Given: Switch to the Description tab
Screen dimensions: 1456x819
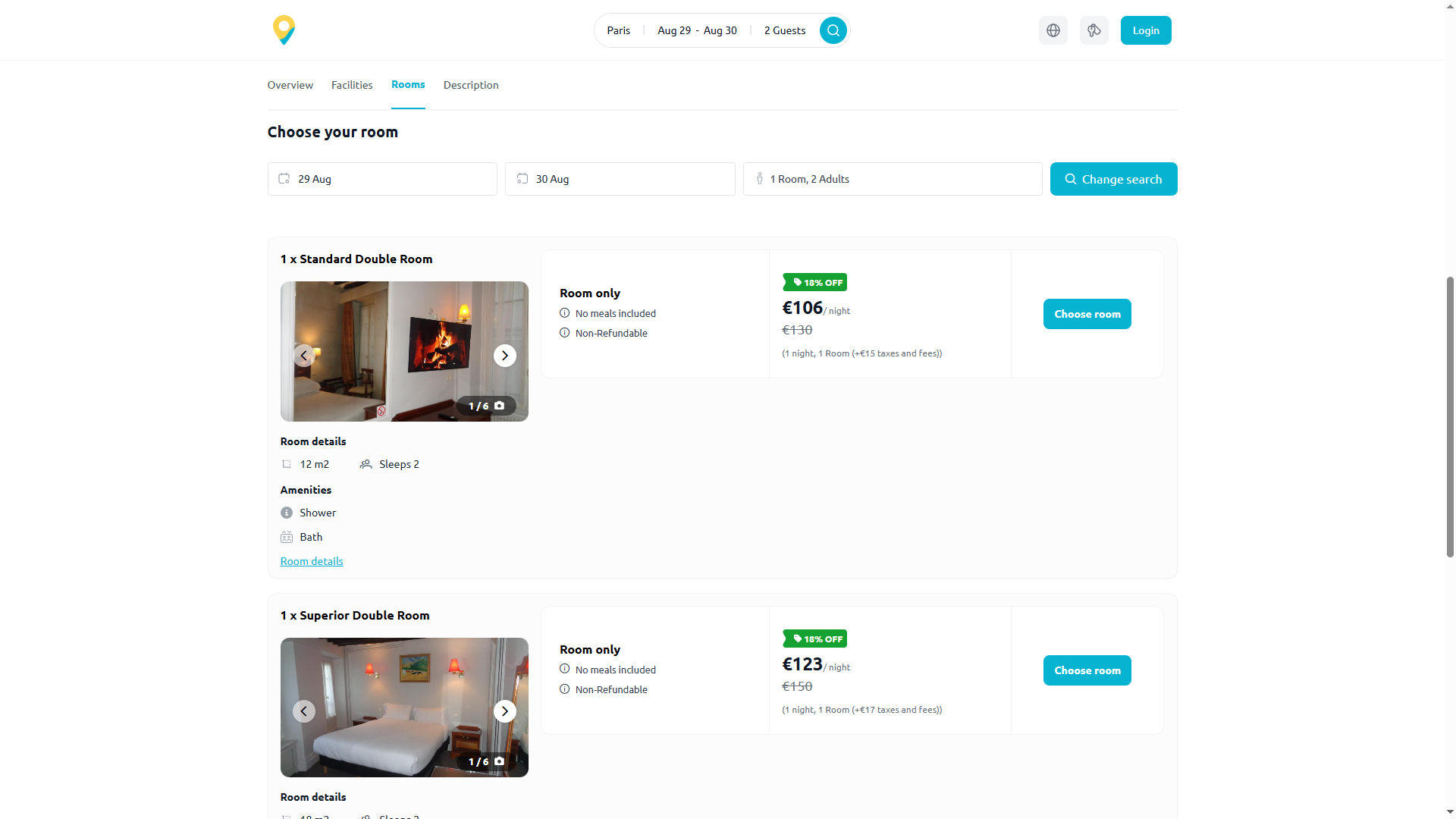Looking at the screenshot, I should (470, 85).
